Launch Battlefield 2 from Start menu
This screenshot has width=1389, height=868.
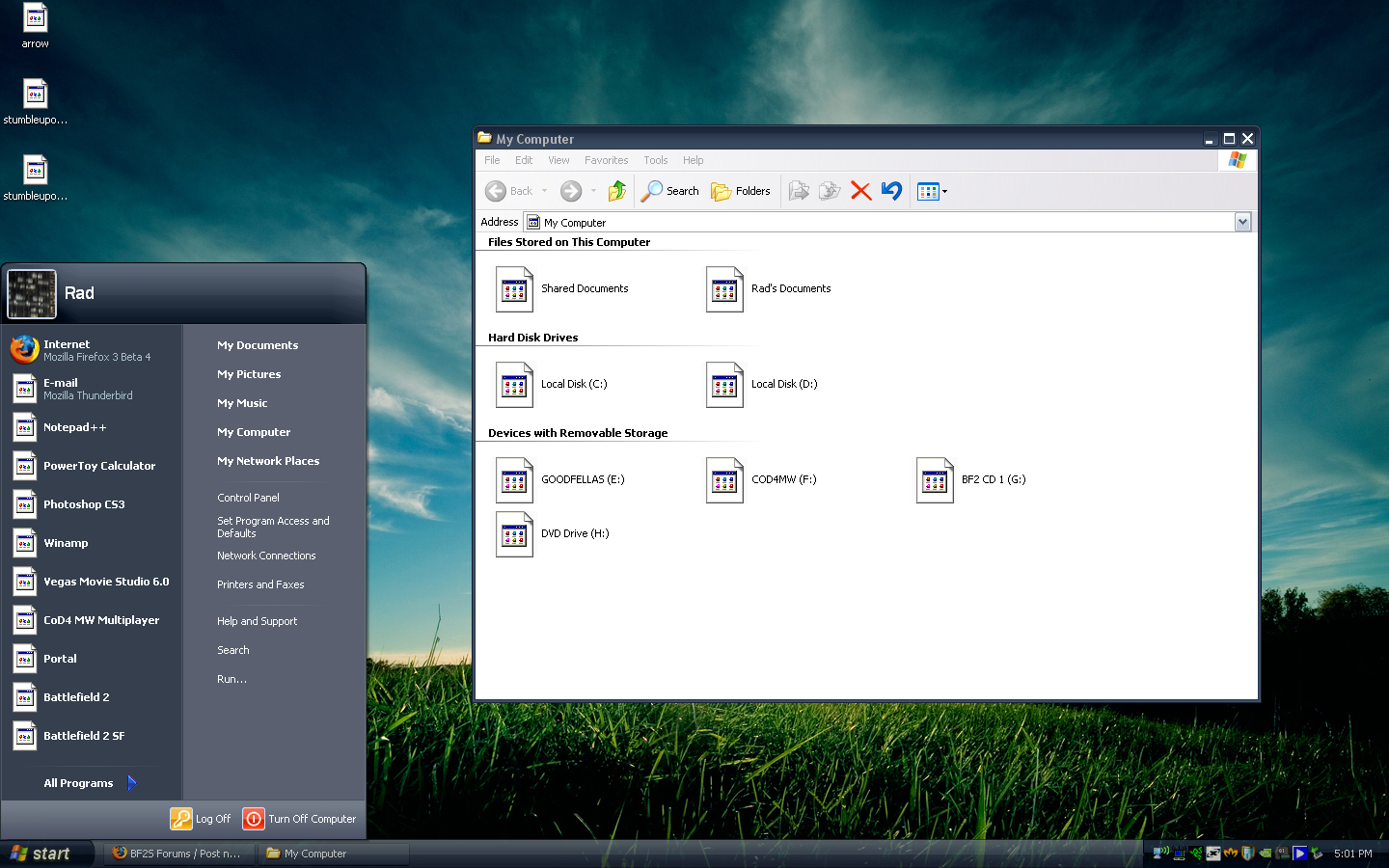pos(93,697)
